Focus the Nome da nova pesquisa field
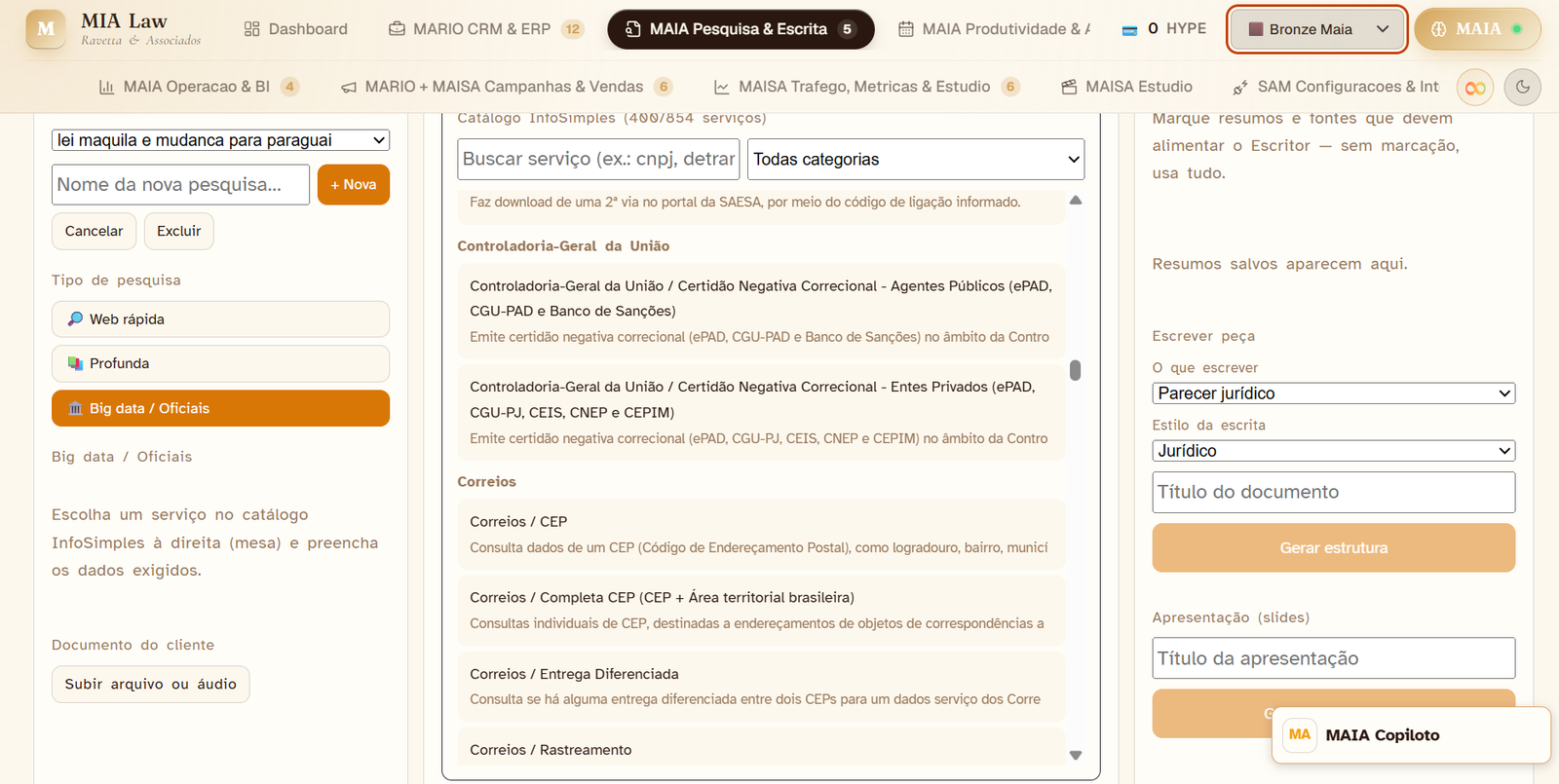The image size is (1559, 784). coord(180,184)
